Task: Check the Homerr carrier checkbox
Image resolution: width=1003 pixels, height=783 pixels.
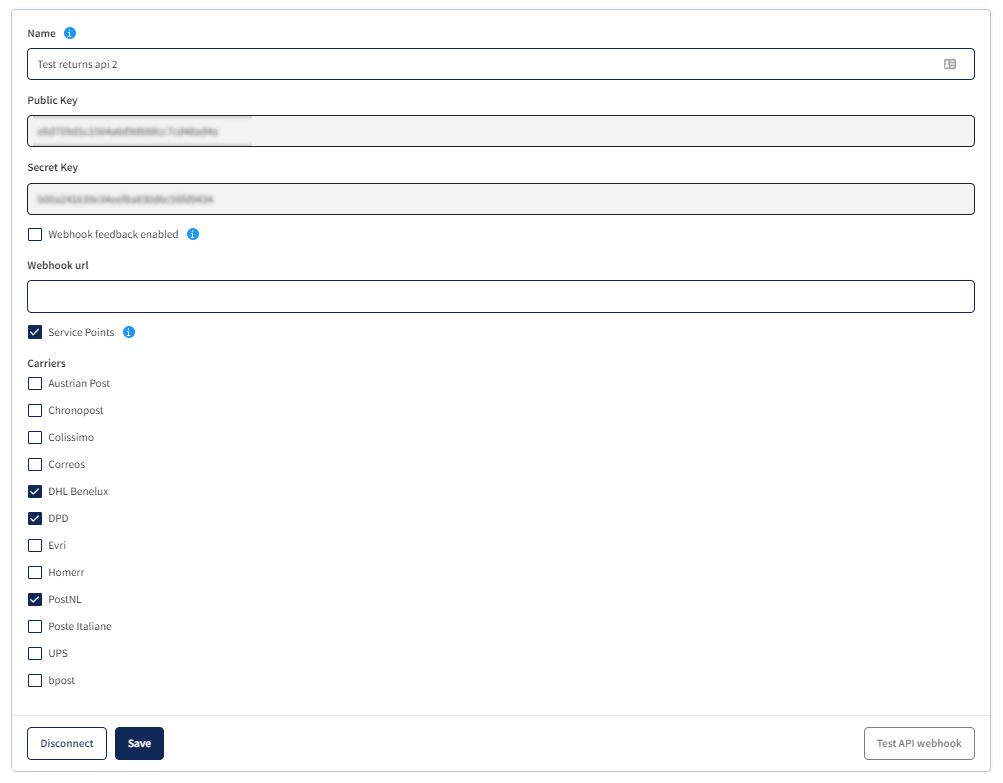Action: (35, 573)
